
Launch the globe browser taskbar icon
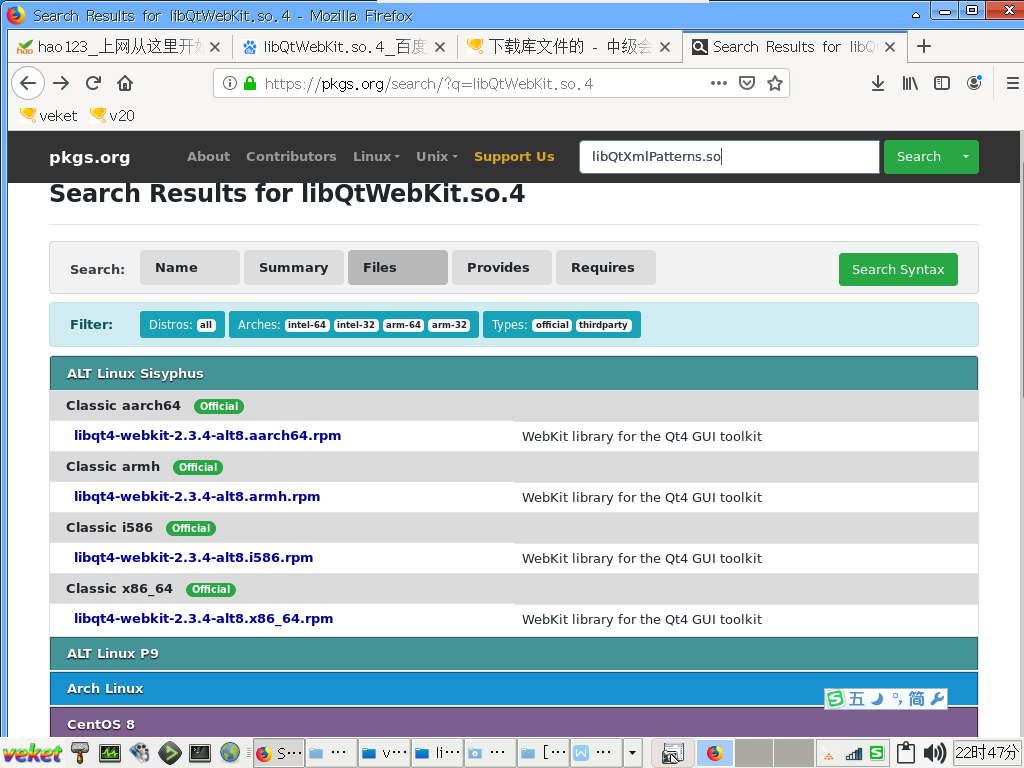coord(229,753)
